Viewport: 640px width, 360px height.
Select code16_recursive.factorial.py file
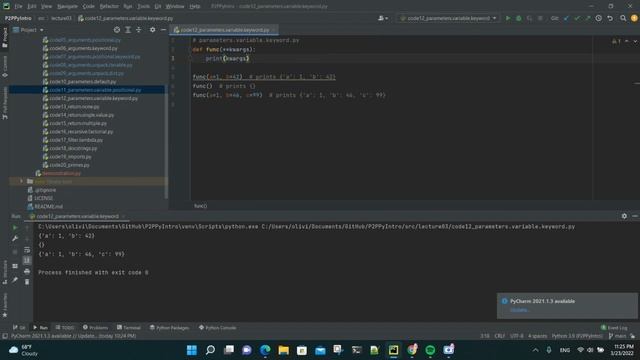coord(81,131)
